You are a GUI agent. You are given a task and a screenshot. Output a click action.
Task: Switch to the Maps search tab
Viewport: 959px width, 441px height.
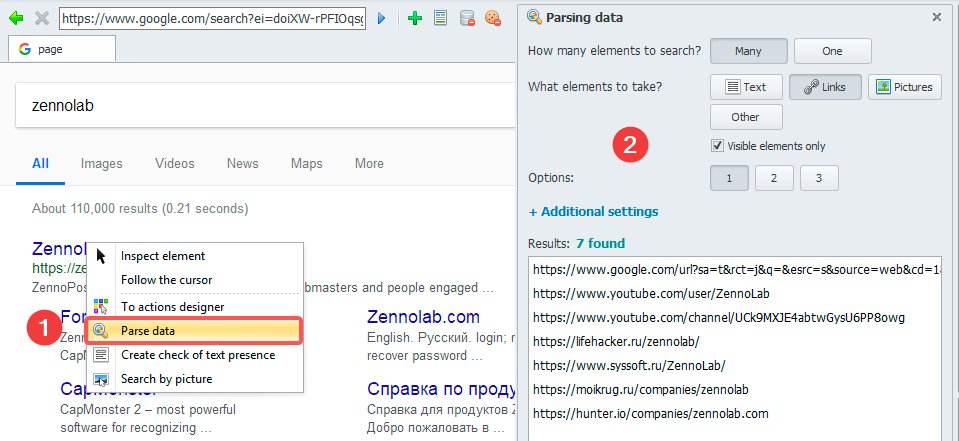pos(306,164)
